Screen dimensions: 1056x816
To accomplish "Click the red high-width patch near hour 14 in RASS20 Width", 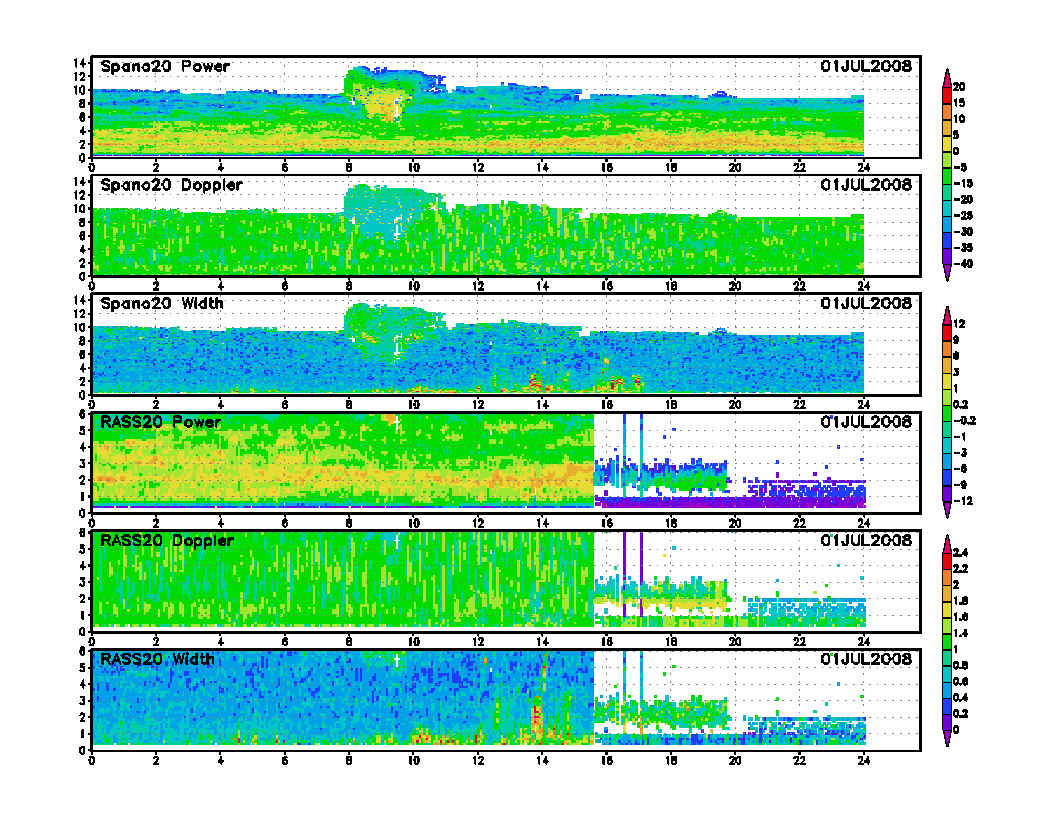I will coord(537,718).
